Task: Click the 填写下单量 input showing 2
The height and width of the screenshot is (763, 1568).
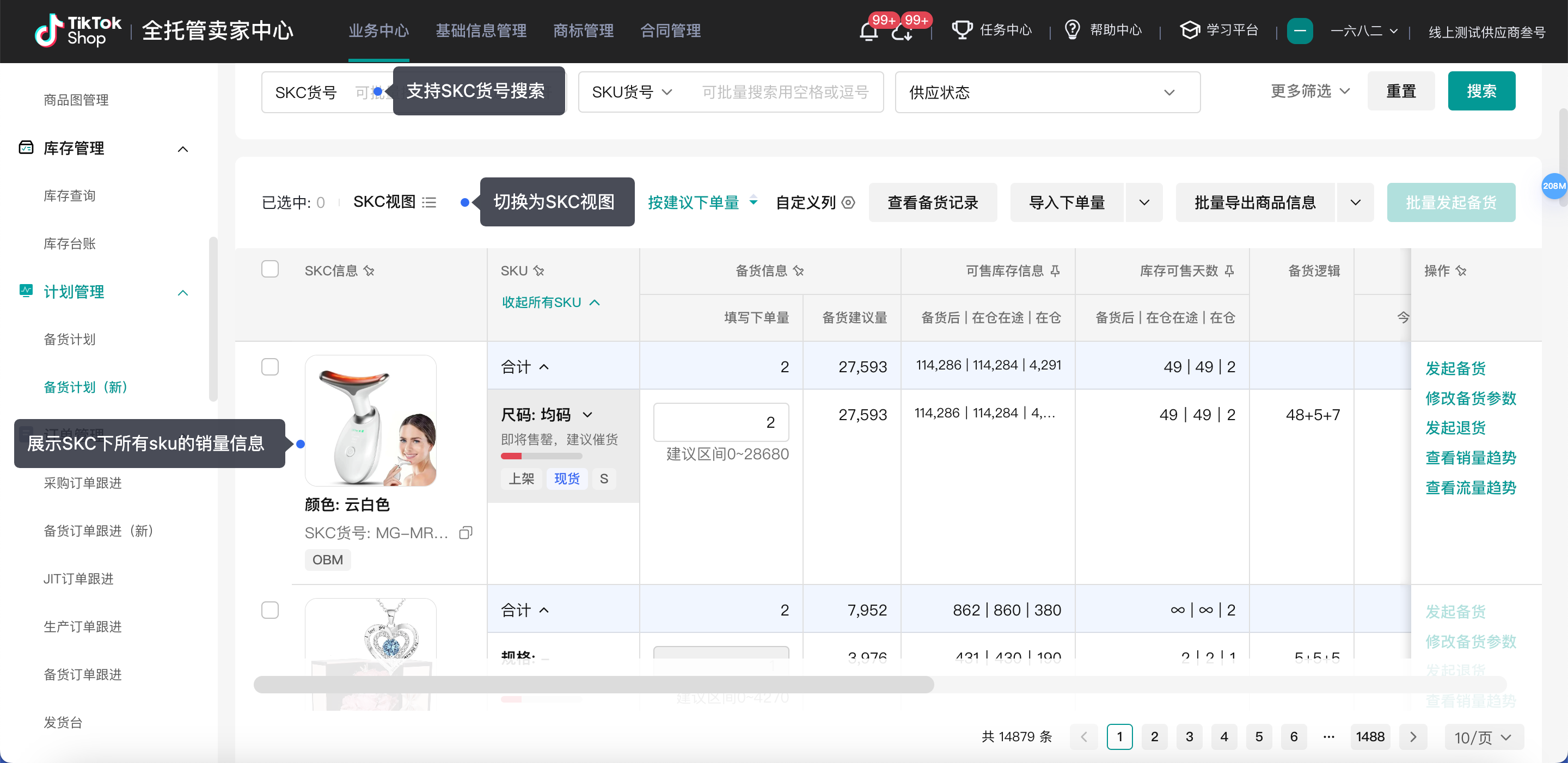Action: click(721, 422)
